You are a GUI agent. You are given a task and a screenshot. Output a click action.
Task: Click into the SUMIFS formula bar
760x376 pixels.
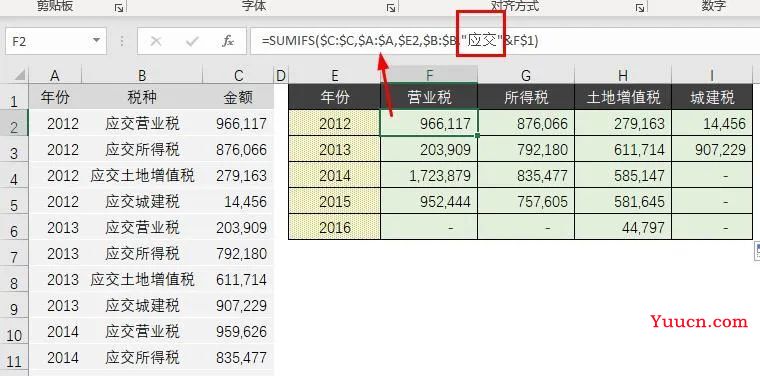pos(504,41)
